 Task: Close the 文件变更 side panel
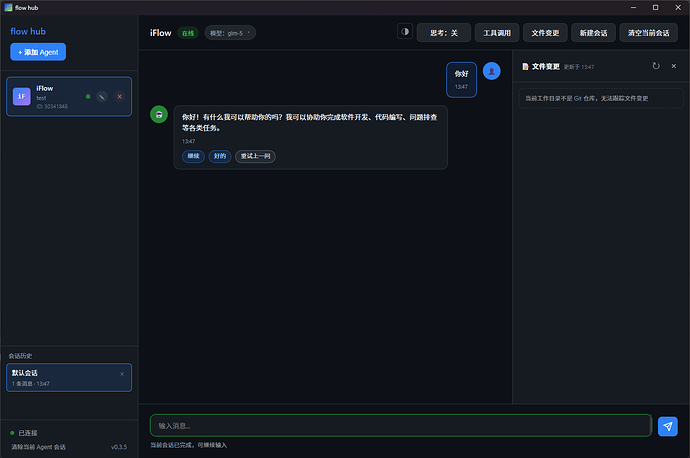tap(673, 66)
